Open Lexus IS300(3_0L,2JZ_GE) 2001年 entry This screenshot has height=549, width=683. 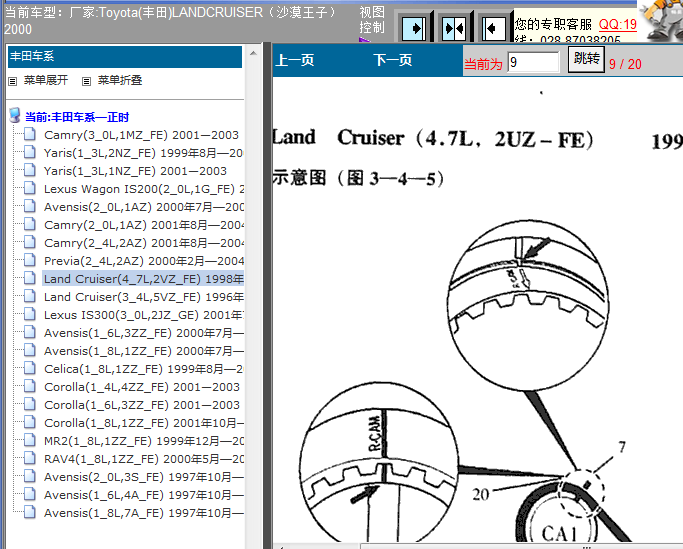coord(143,315)
